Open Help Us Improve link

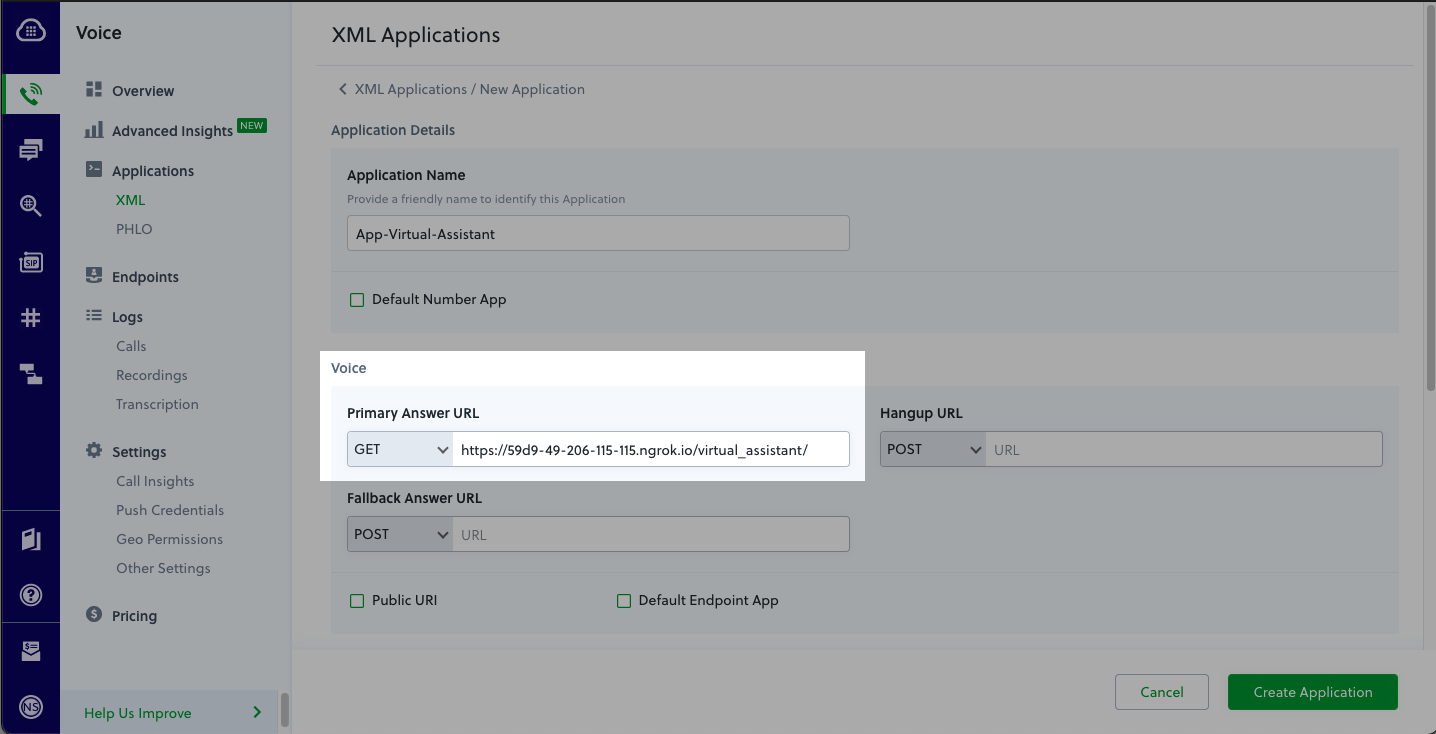137,713
